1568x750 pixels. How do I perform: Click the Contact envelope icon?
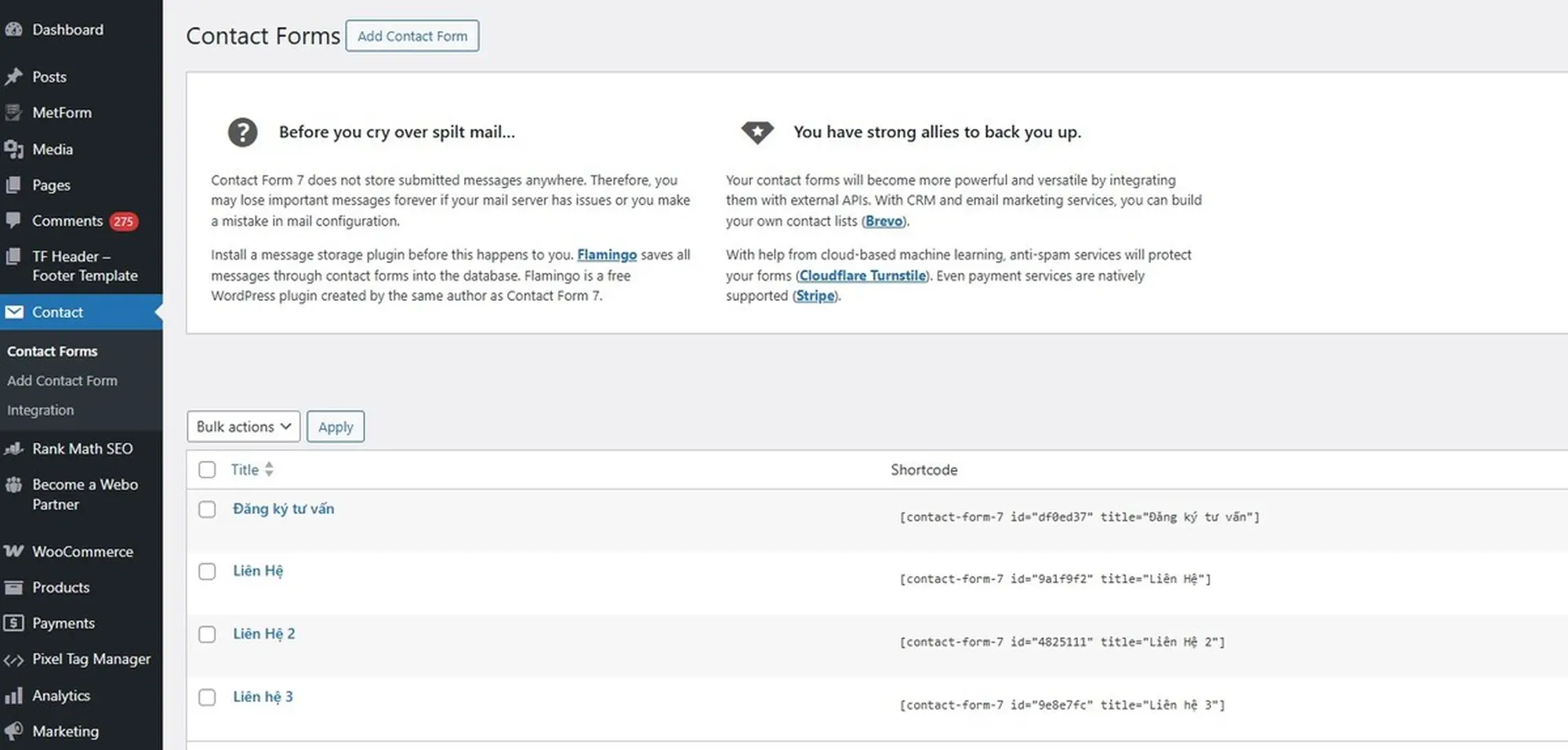[13, 312]
